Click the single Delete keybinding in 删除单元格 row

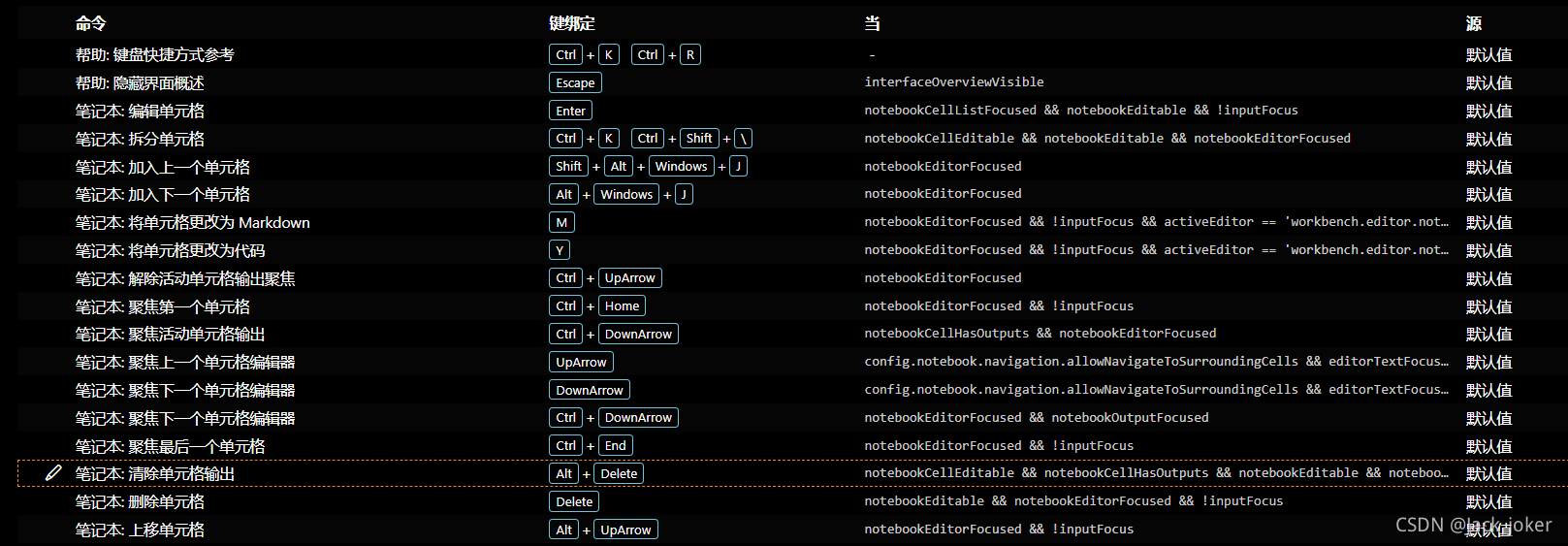point(574,502)
